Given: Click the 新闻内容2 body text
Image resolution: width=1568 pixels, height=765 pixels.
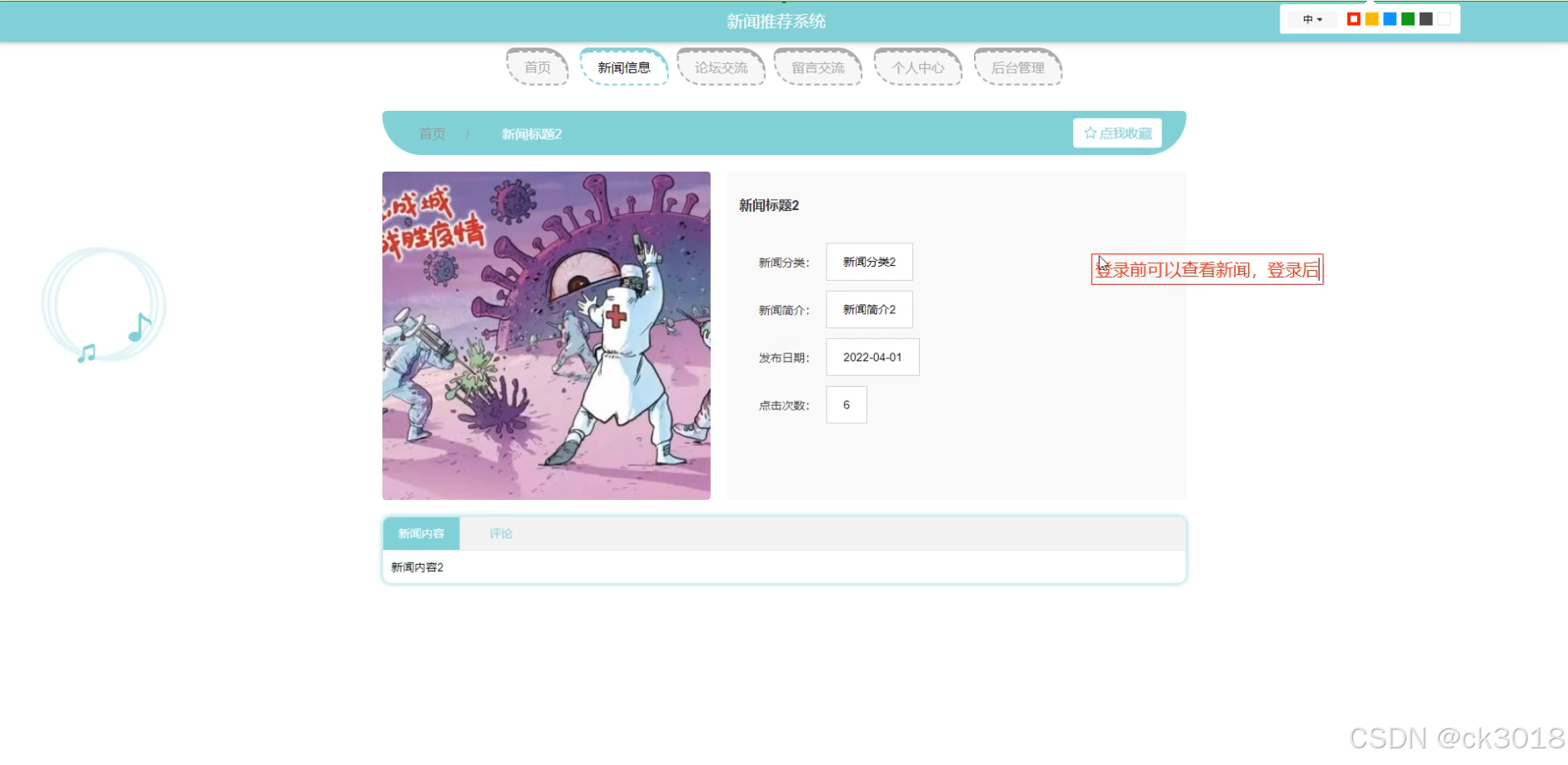Looking at the screenshot, I should point(417,567).
